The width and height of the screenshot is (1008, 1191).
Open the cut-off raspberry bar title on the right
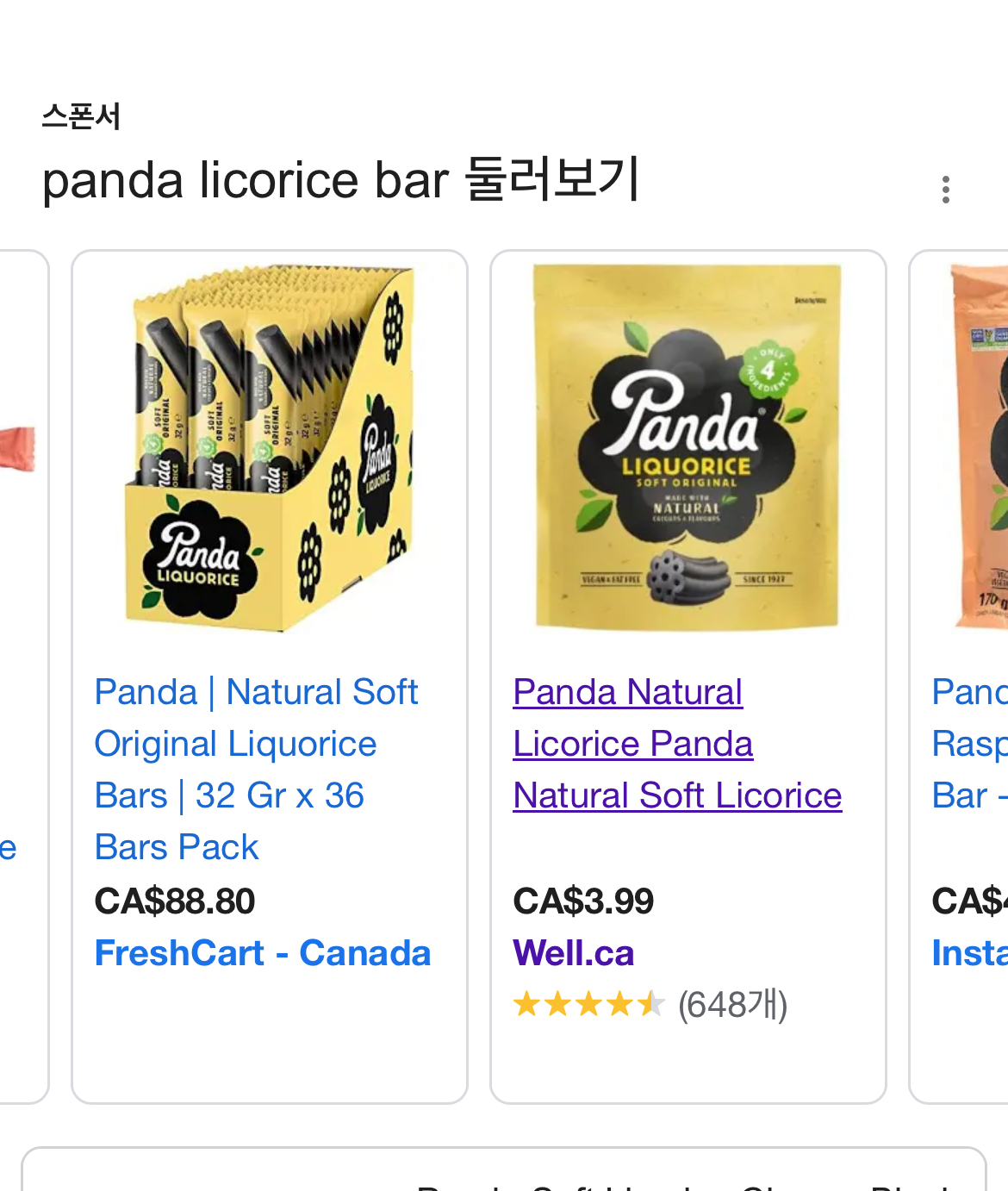970,744
